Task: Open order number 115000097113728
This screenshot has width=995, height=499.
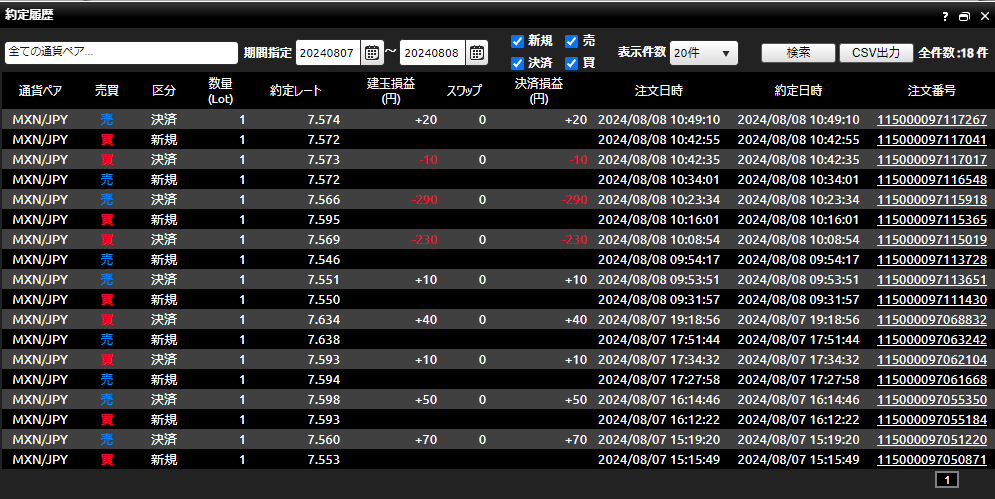Action: coord(932,260)
